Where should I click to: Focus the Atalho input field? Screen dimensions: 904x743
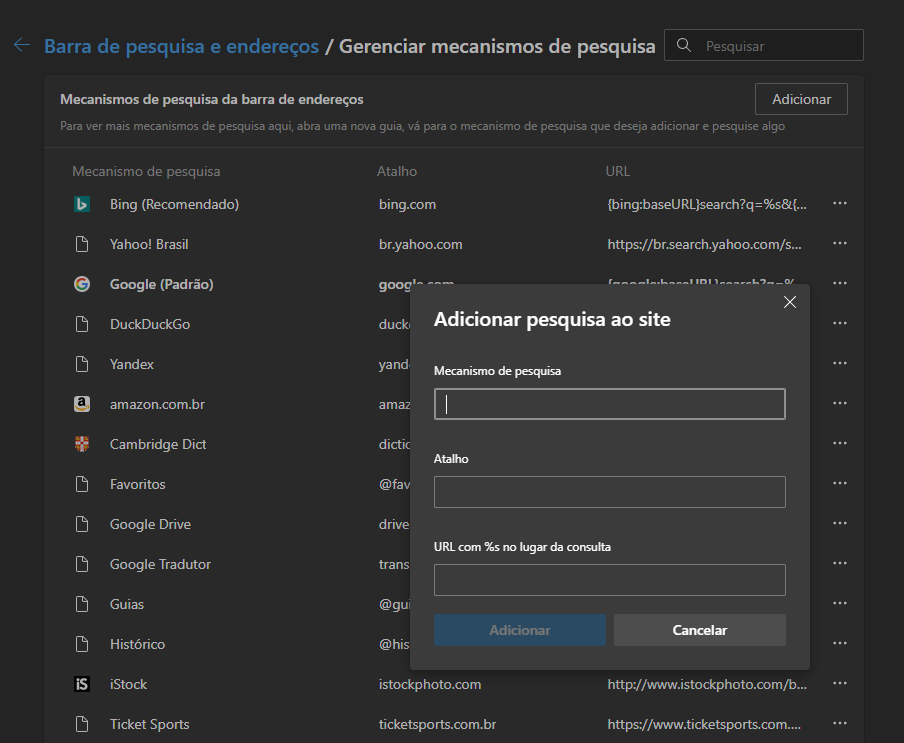click(609, 492)
